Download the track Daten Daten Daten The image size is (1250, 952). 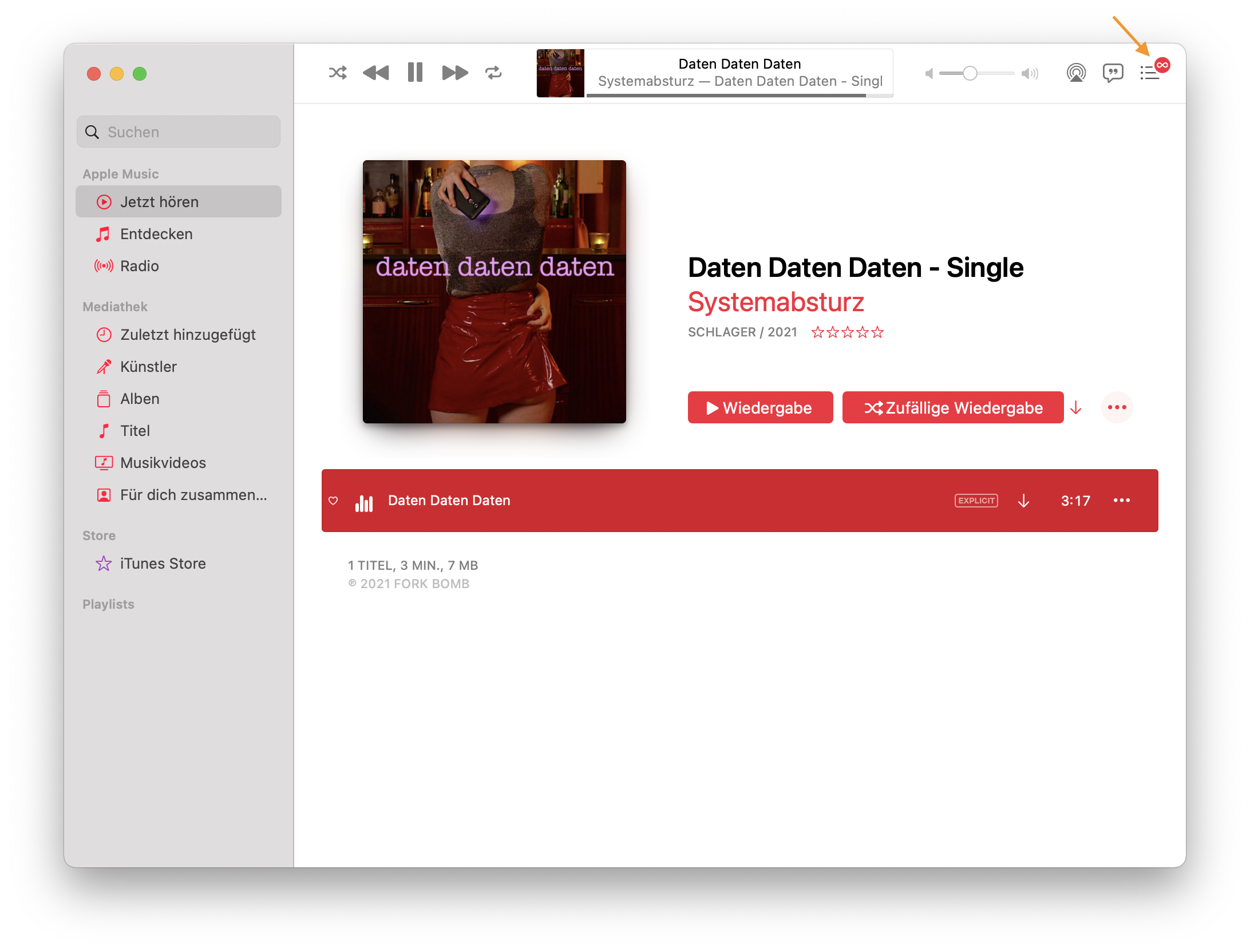pyautogui.click(x=1024, y=501)
